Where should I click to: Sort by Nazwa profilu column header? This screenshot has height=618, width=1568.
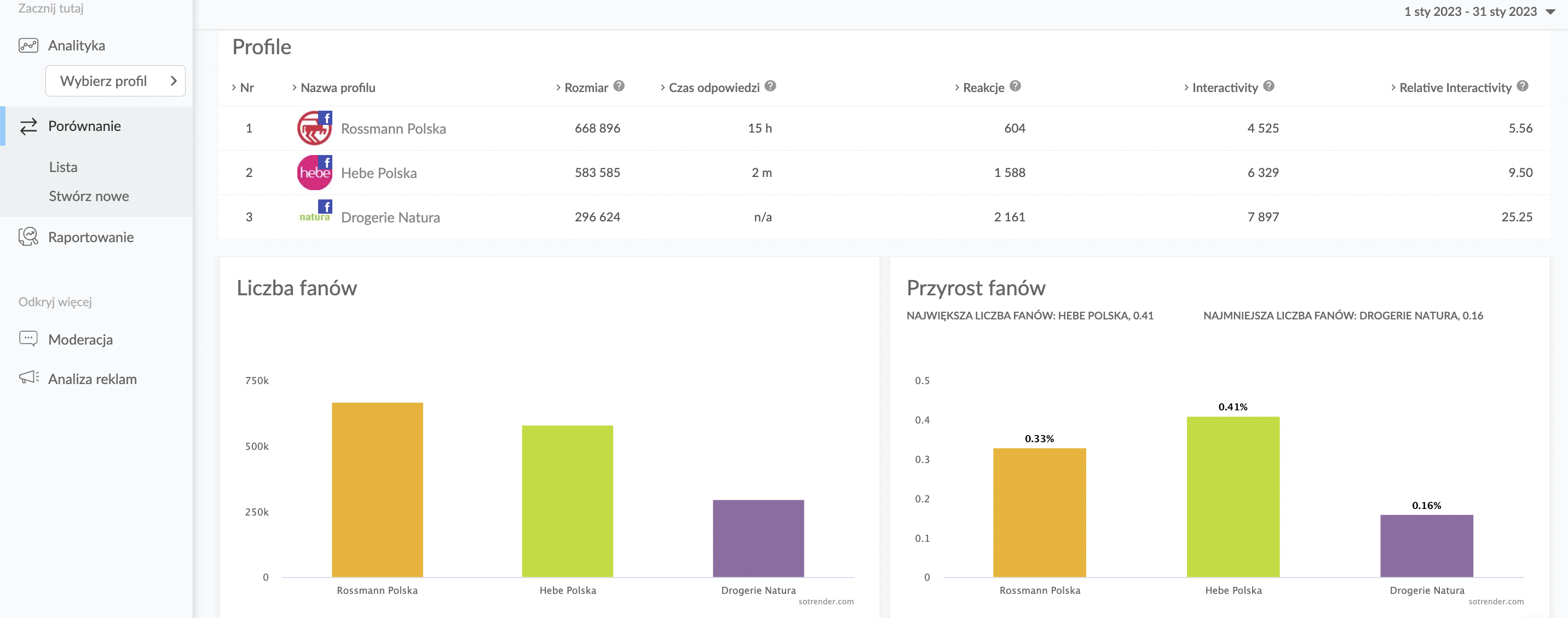click(x=337, y=88)
